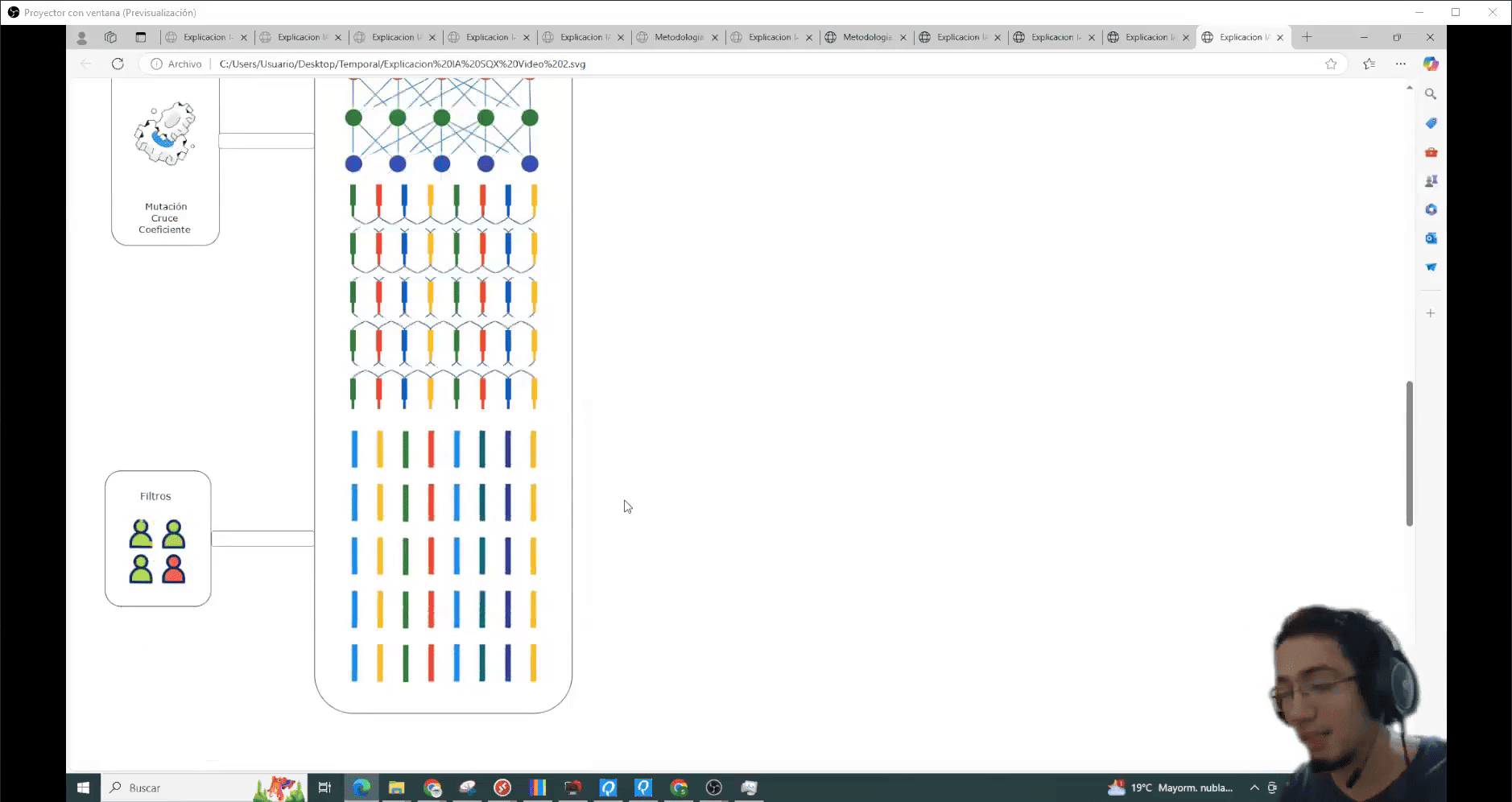The image size is (1512, 802).
Task: Click the Mutación text label
Action: [166, 206]
